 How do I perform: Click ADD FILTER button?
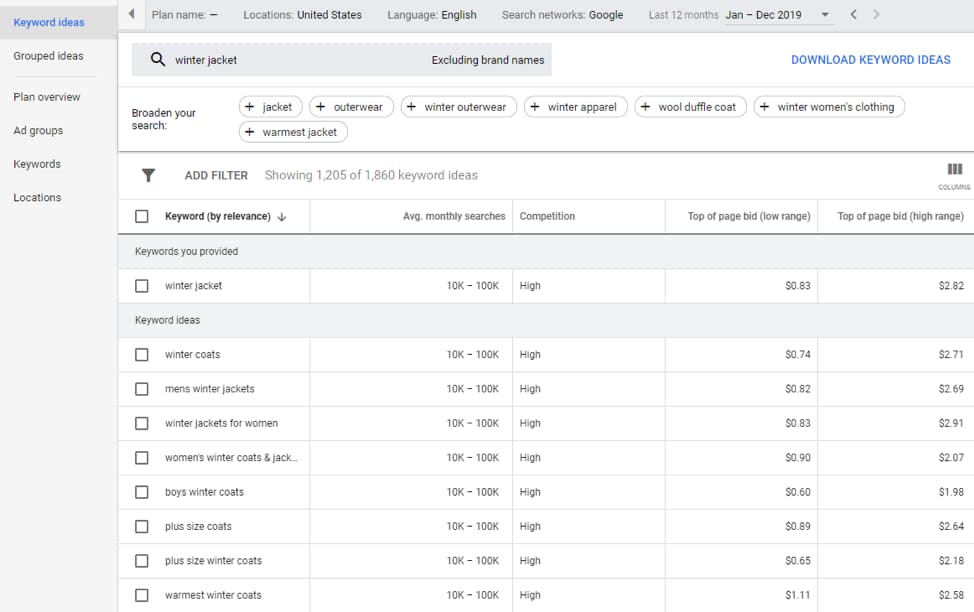click(x=216, y=175)
